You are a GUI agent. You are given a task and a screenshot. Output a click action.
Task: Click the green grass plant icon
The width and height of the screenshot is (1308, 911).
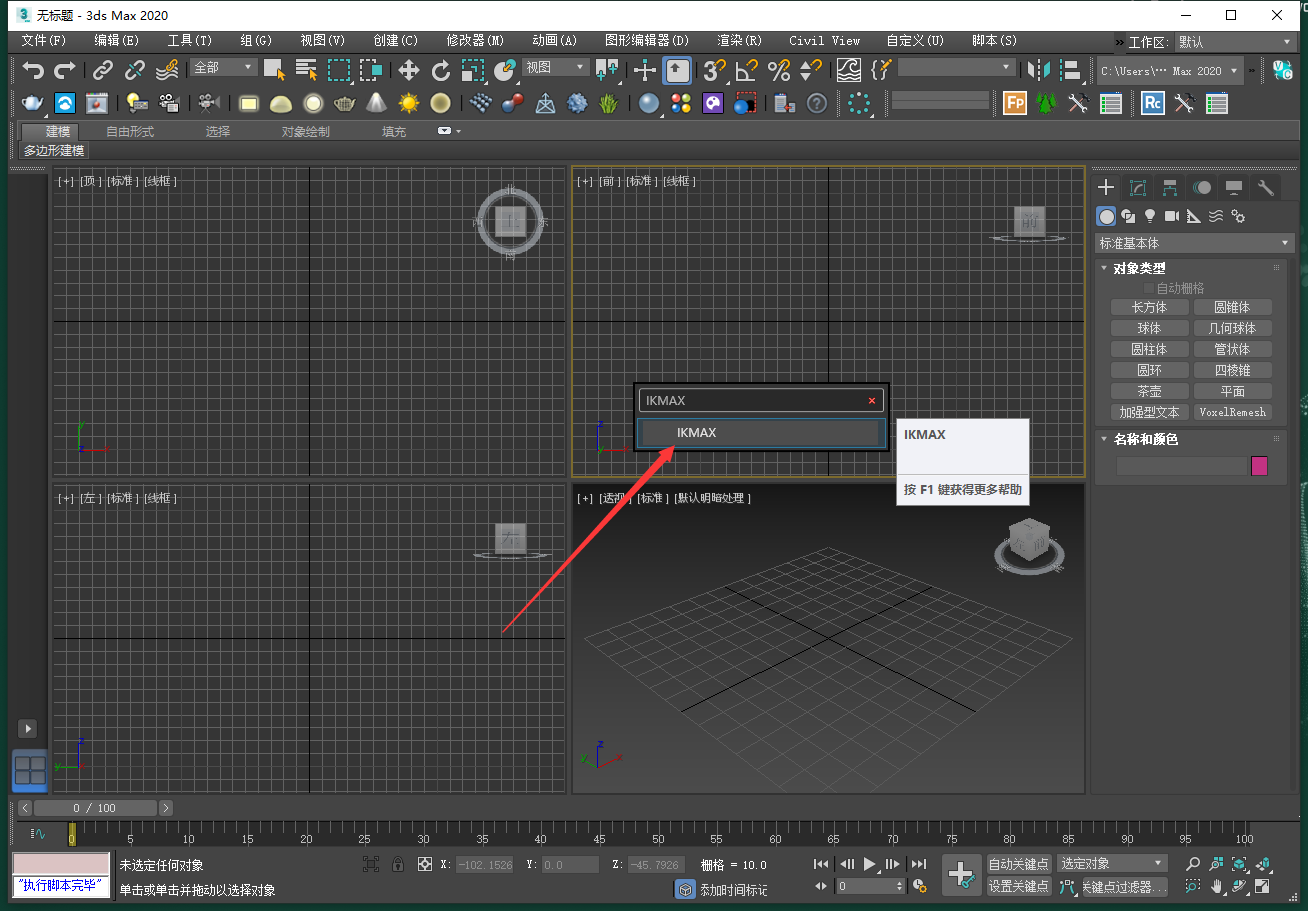coord(608,103)
